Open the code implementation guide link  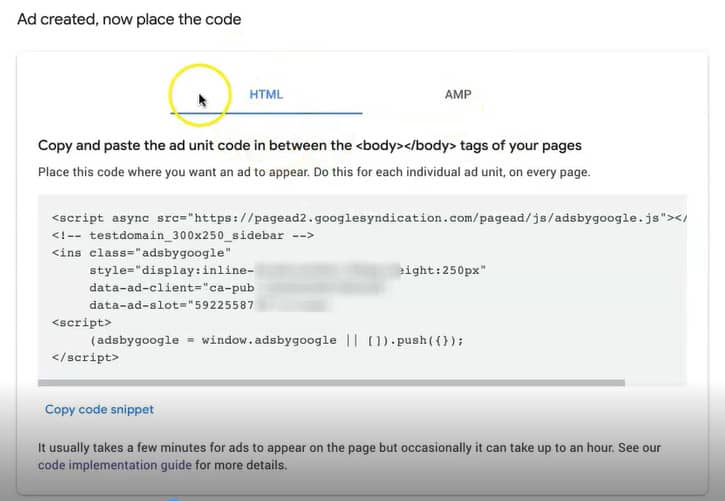click(x=115, y=465)
